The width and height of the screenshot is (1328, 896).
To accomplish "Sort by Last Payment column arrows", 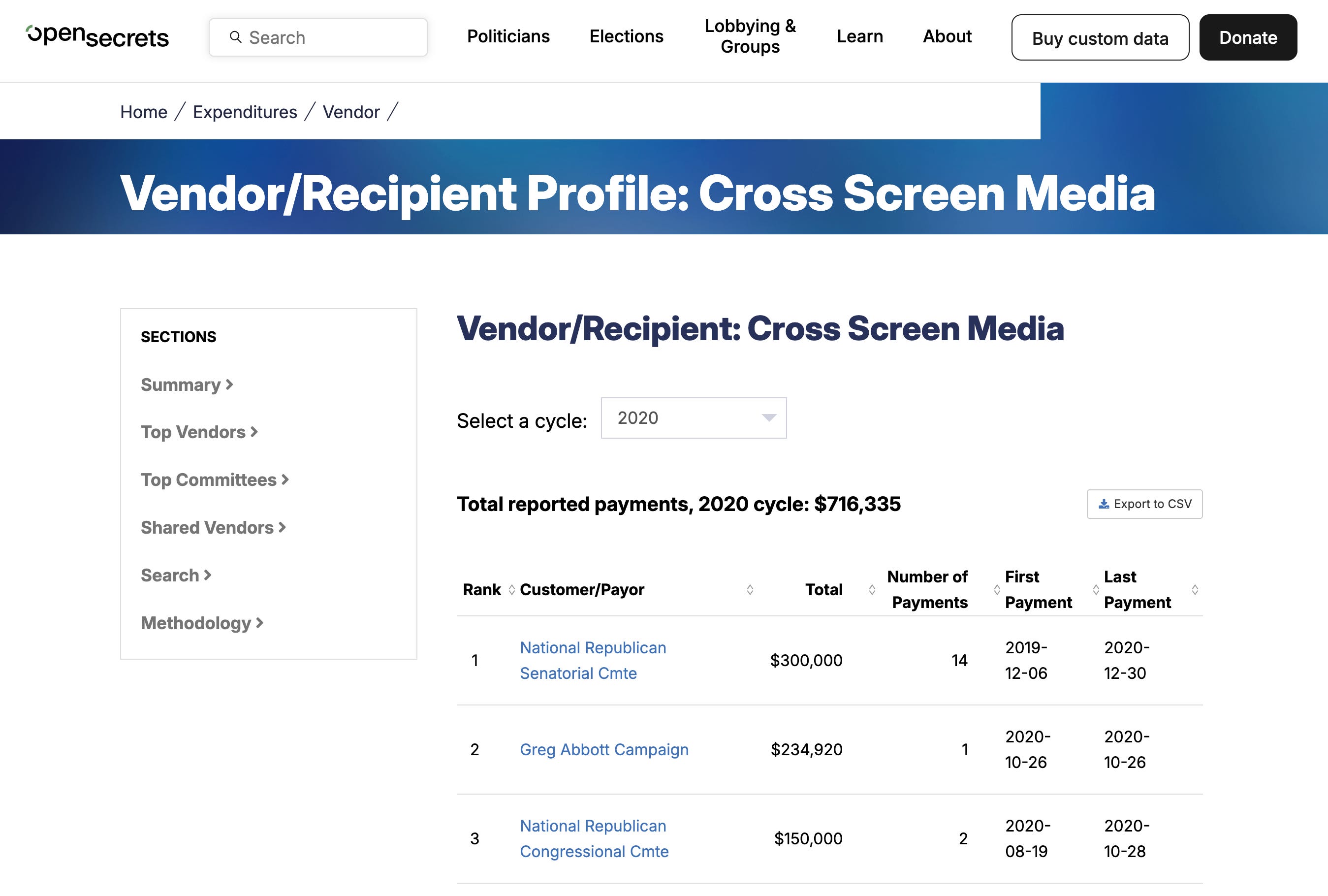I will [1194, 590].
